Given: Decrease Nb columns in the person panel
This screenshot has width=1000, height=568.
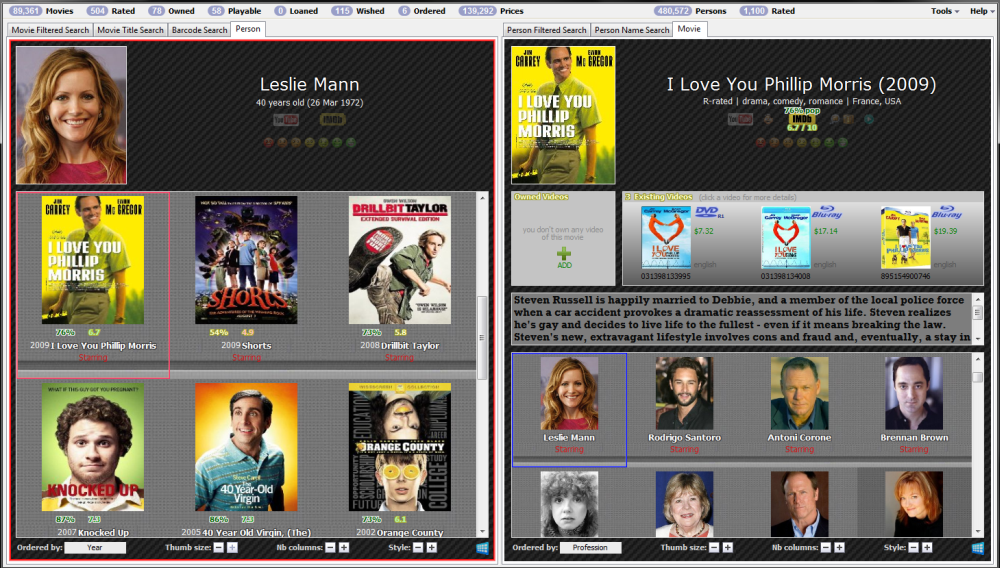Looking at the screenshot, I should click(x=330, y=548).
